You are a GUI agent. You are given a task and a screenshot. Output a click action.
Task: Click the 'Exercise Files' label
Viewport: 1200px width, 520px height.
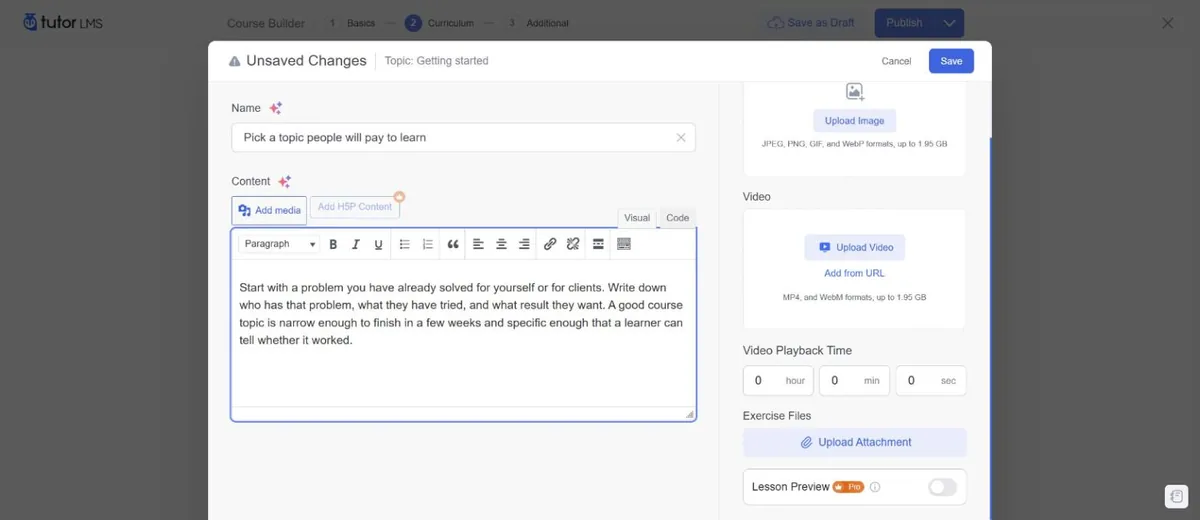tap(777, 416)
